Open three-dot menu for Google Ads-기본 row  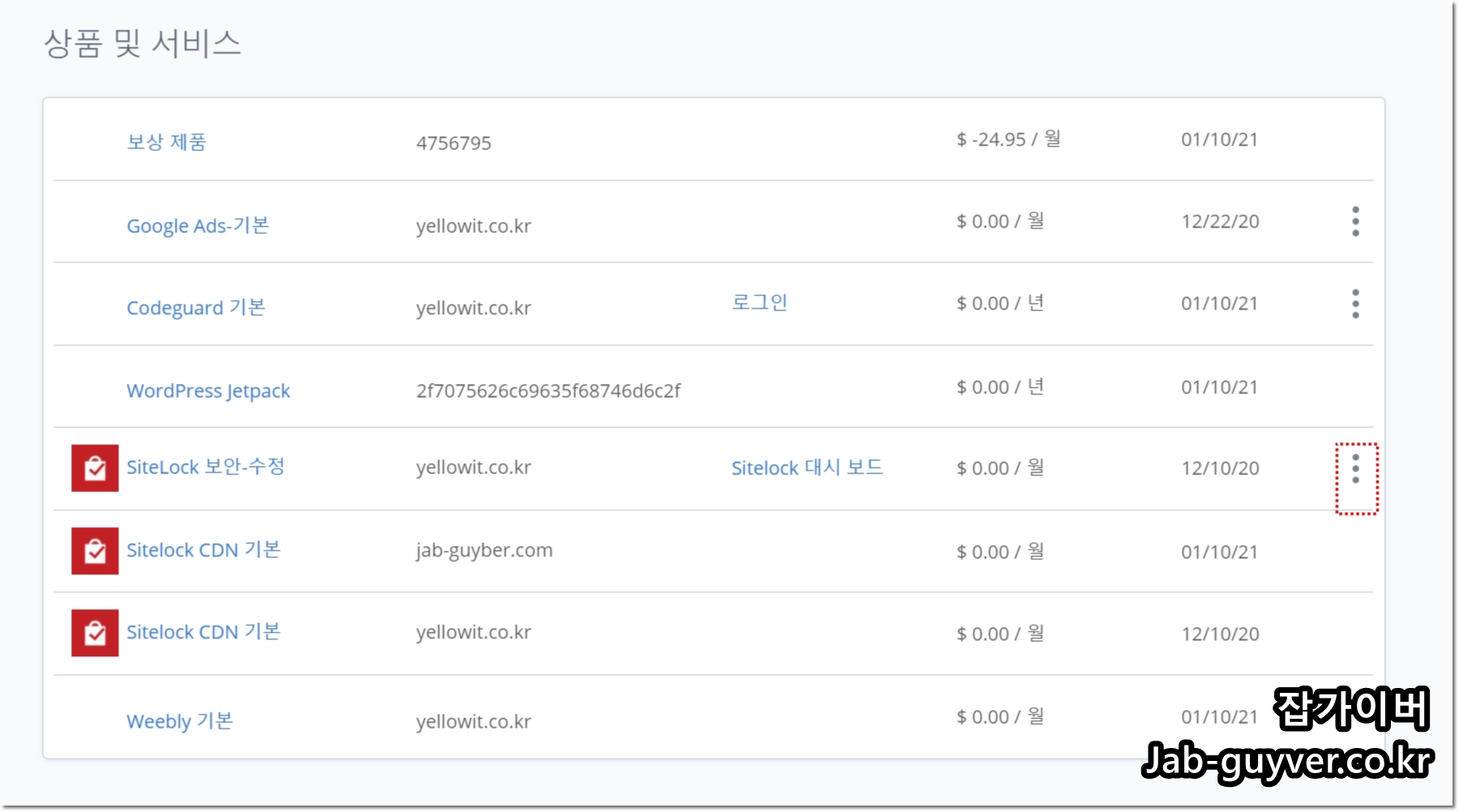click(1355, 221)
